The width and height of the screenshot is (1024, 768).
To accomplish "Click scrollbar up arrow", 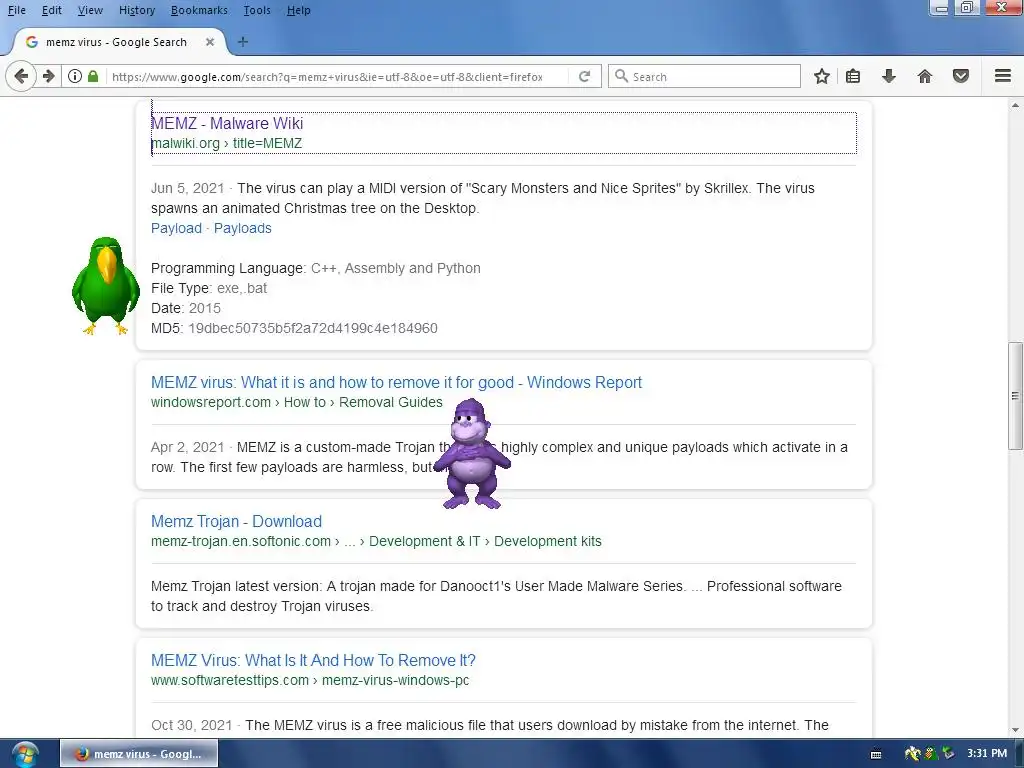I will 1015,105.
